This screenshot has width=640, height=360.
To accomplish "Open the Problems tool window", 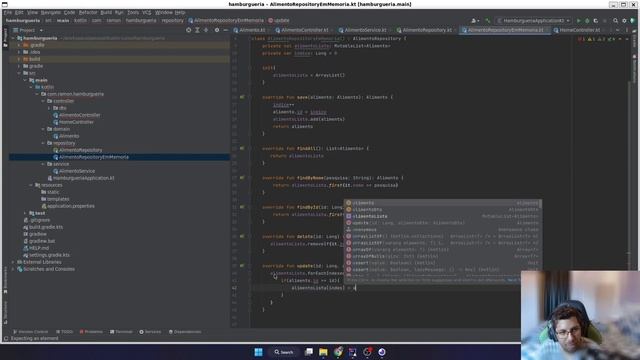I will [91, 332].
